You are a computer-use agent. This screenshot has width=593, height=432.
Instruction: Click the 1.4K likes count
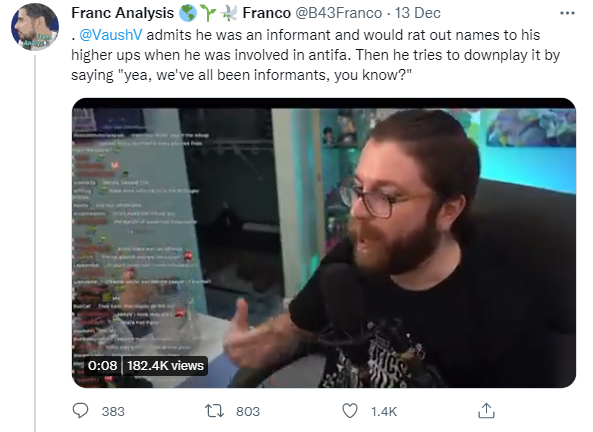coord(384,412)
